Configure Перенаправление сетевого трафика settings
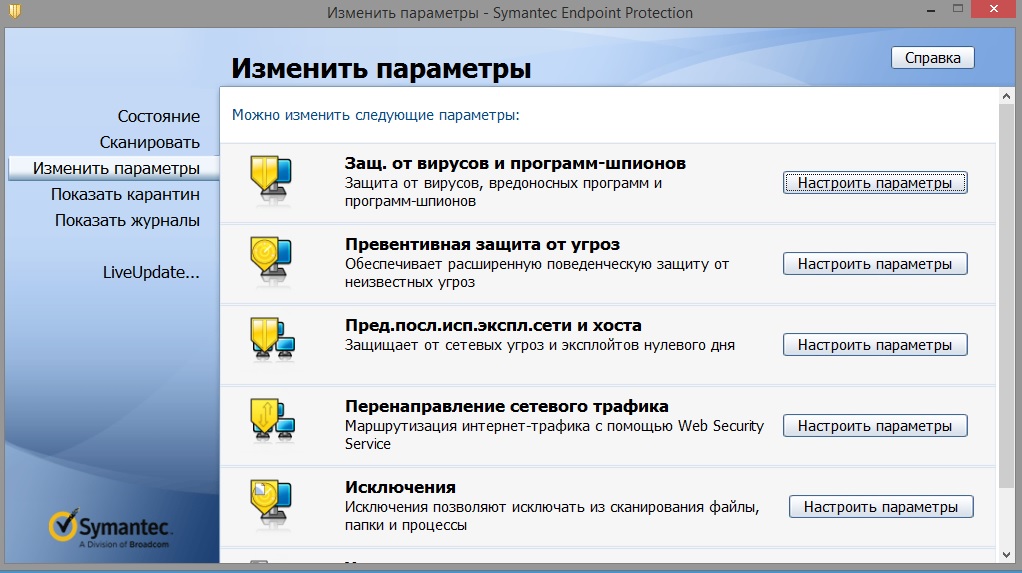The height and width of the screenshot is (573, 1022). 875,426
